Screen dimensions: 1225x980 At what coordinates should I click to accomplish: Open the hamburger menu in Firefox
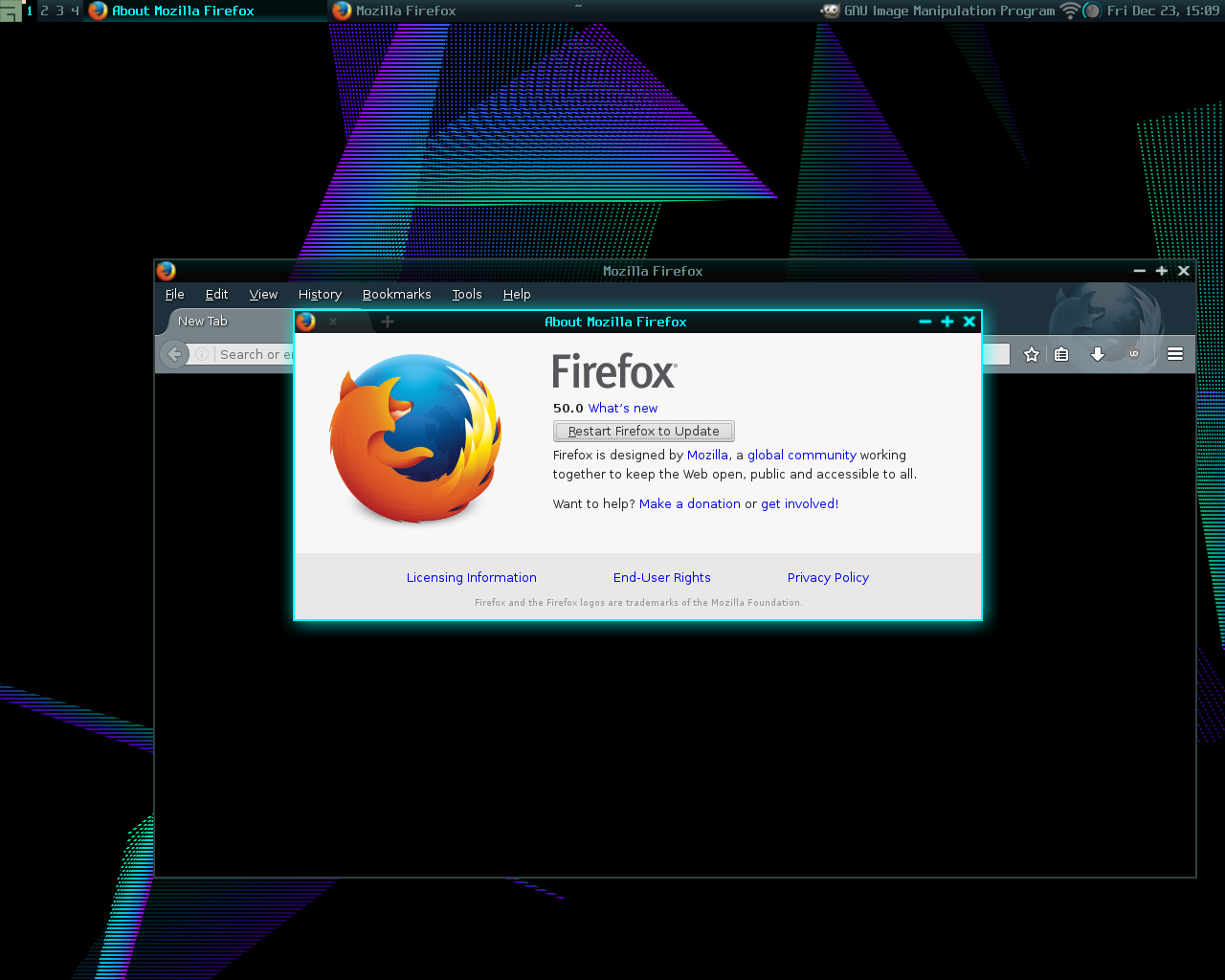(1175, 354)
